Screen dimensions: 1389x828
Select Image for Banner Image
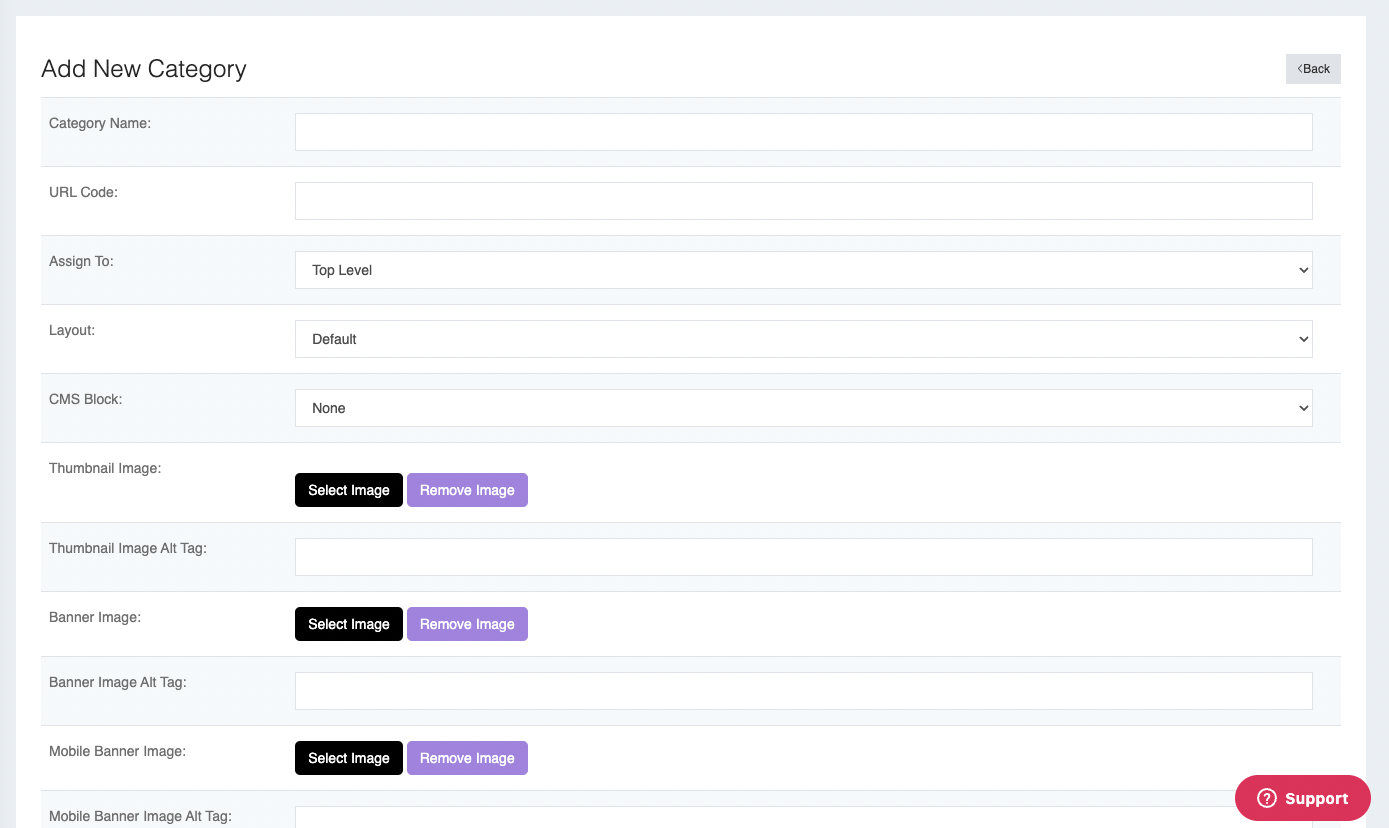[x=349, y=624]
